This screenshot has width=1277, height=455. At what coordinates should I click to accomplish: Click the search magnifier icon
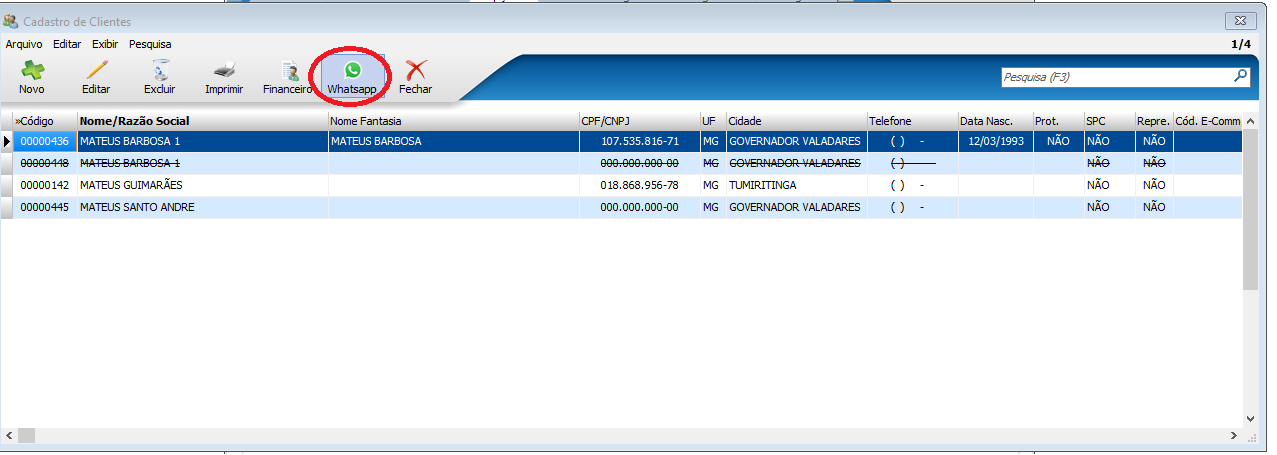tap(1240, 76)
